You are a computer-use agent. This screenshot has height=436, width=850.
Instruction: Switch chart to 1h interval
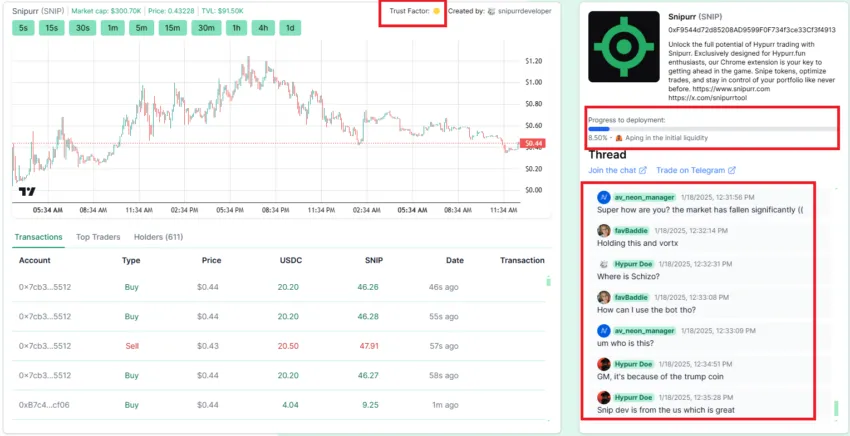[236, 28]
